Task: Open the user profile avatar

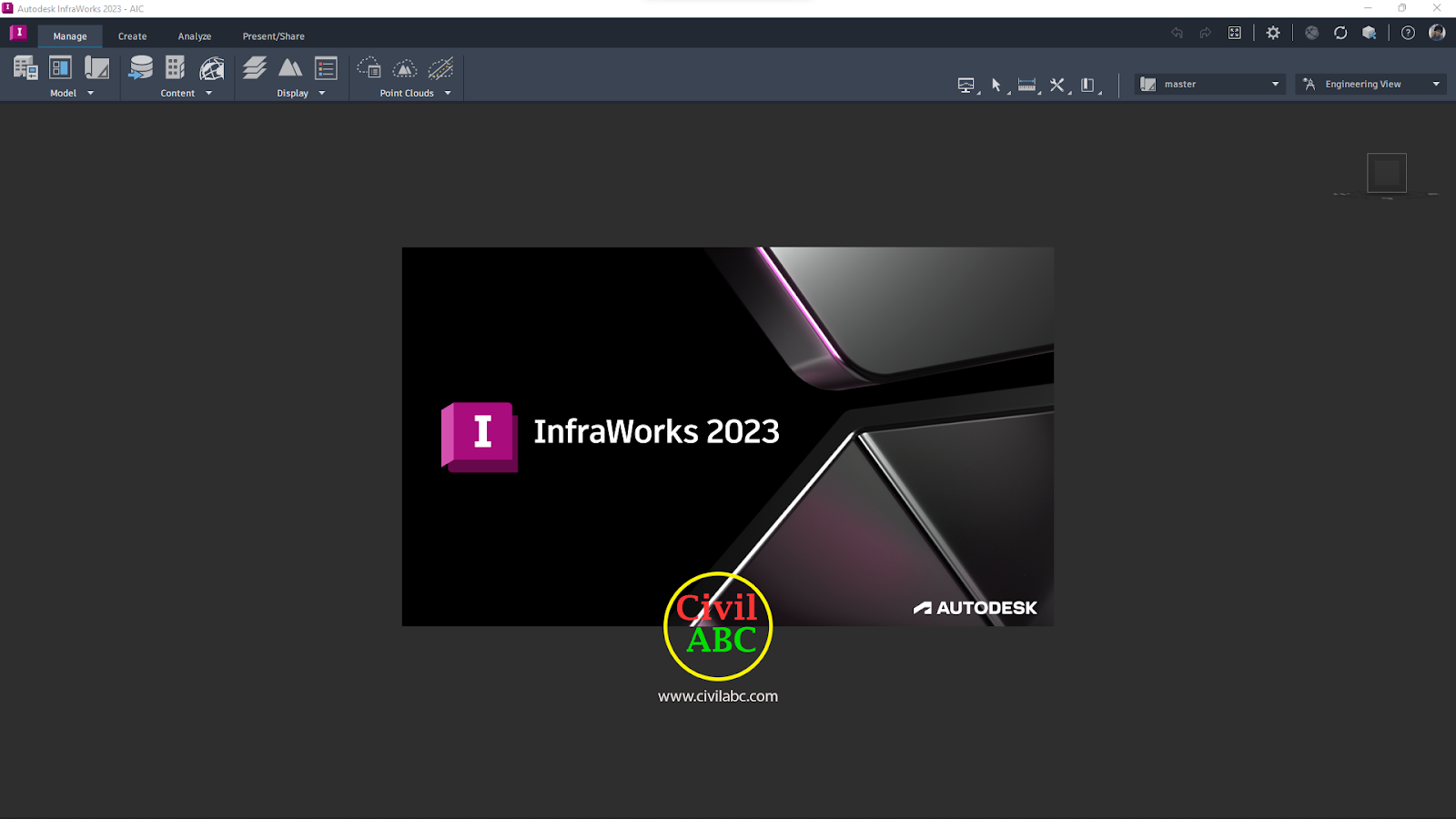Action: coord(1437,33)
